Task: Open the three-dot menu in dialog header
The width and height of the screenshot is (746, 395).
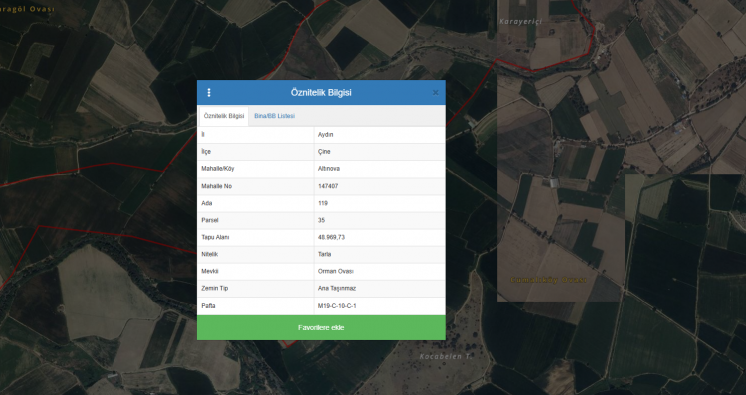Action: coord(209,93)
